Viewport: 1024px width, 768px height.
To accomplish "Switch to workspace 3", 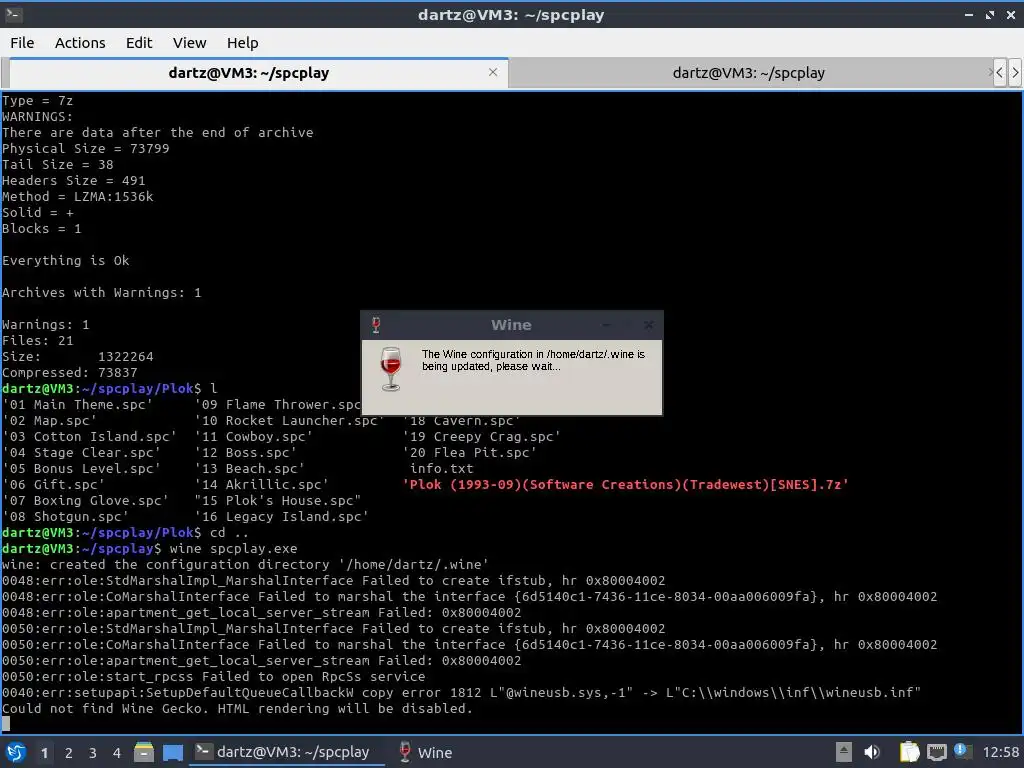I will point(92,753).
